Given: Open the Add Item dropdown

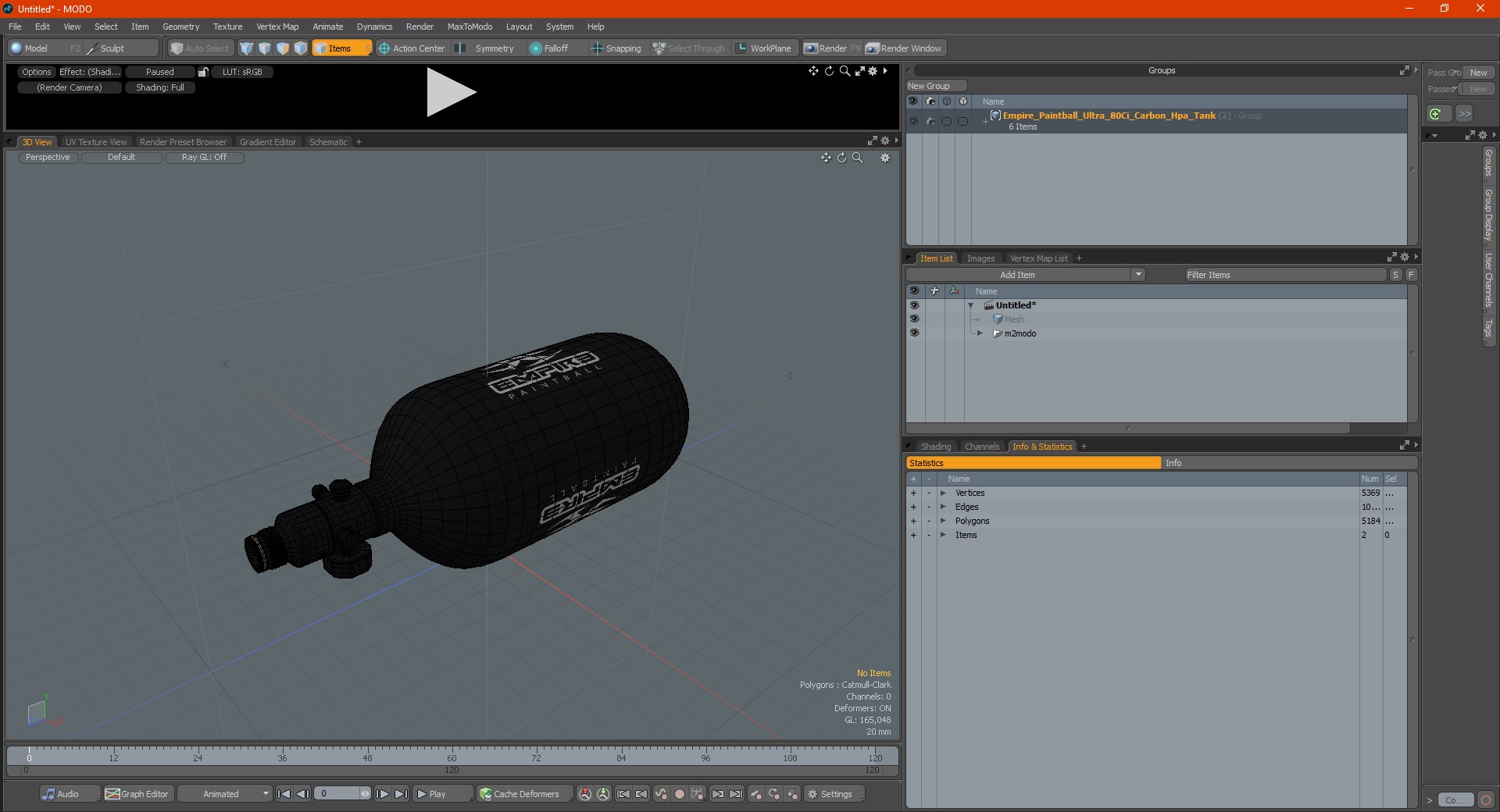Looking at the screenshot, I should click(1025, 275).
